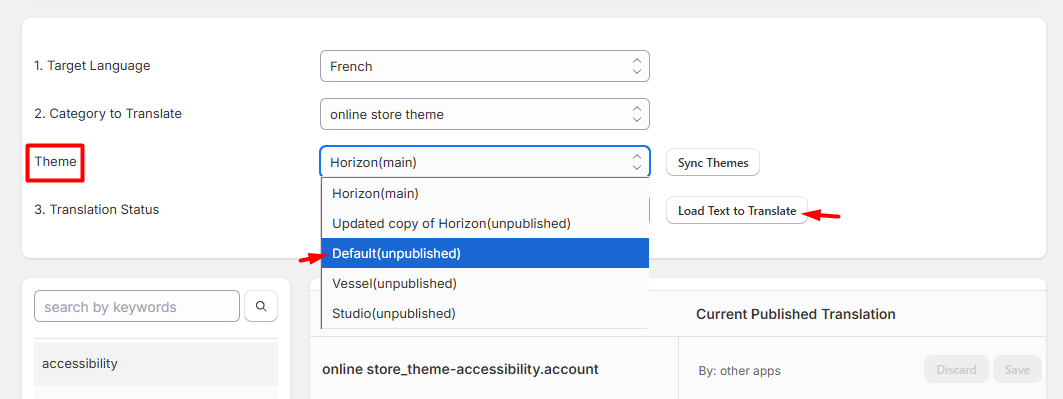Viewport: 1063px width, 399px height.
Task: Pick the Studio(unpublished) theme option
Action: click(485, 313)
